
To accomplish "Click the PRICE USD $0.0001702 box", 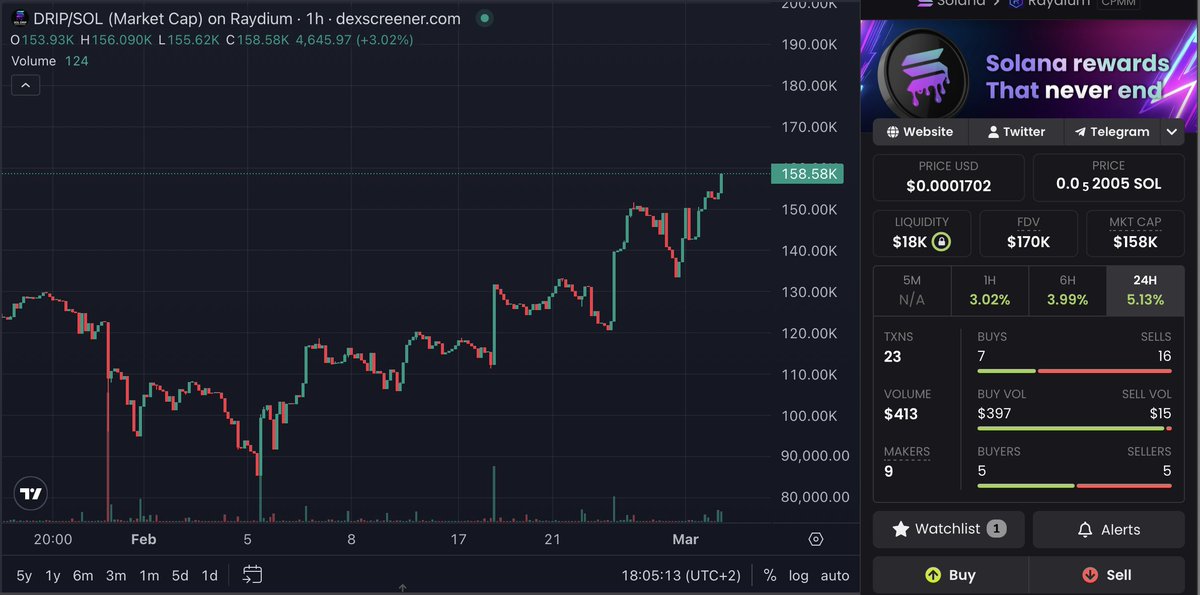I will 949,177.
